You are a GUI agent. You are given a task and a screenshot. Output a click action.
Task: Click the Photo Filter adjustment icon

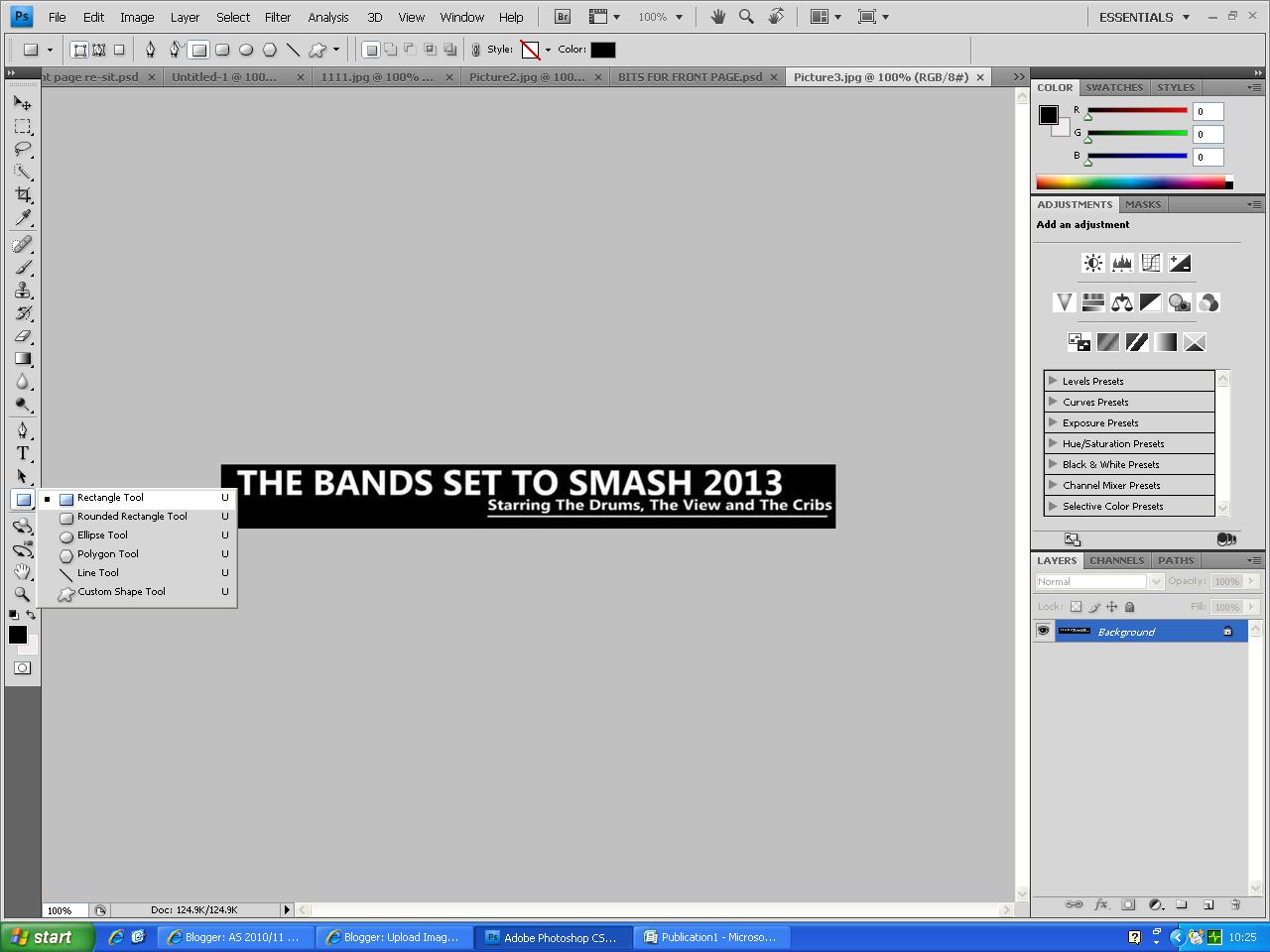point(1180,302)
